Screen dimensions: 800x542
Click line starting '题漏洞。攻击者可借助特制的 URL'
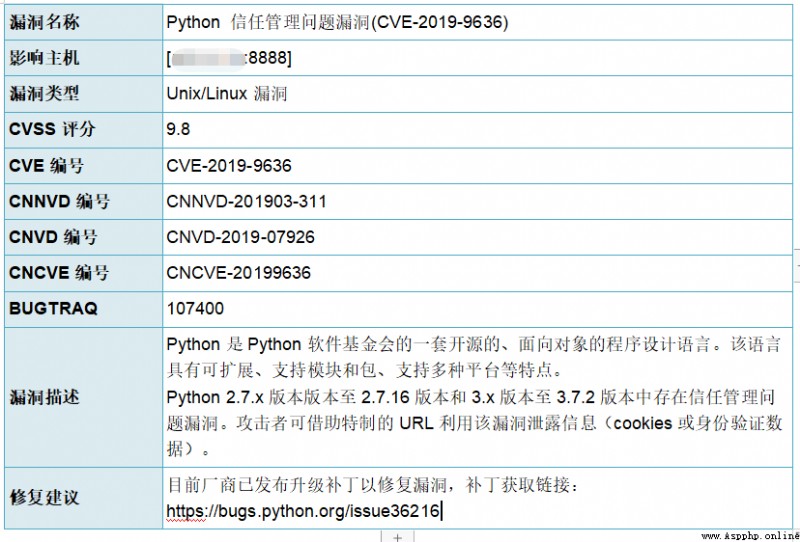(x=474, y=423)
